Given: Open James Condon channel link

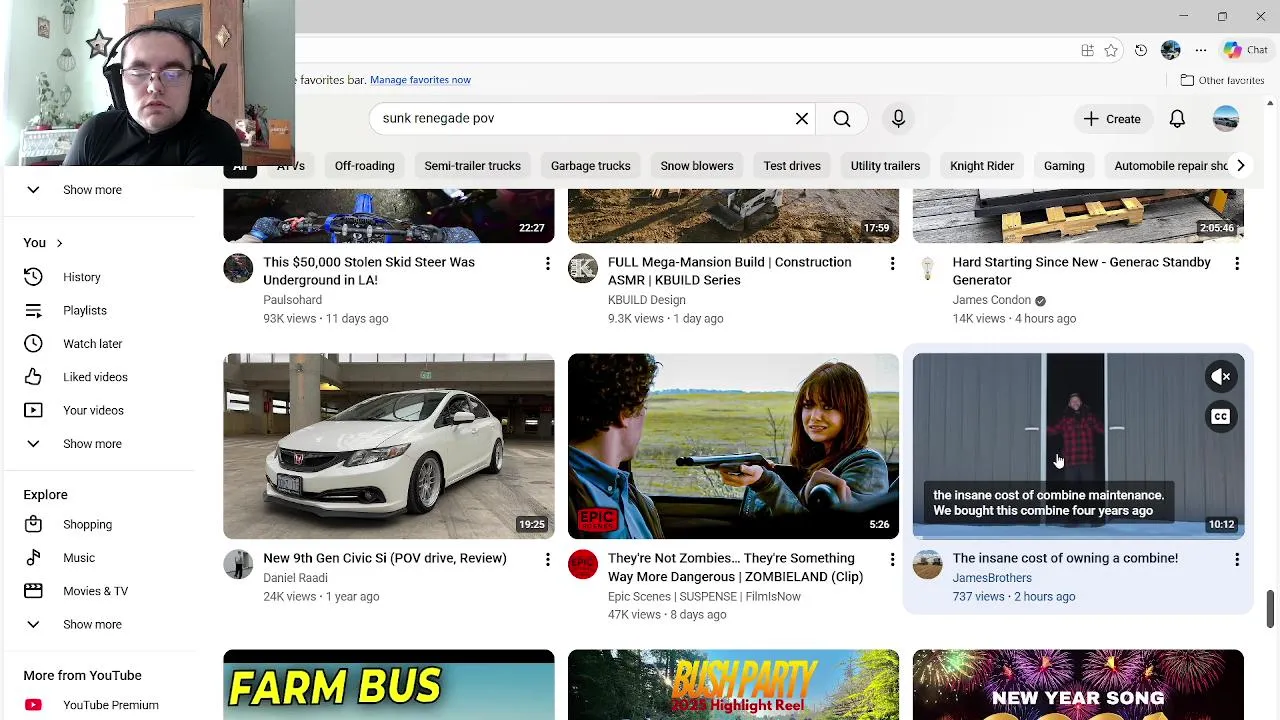Looking at the screenshot, I should [991, 300].
